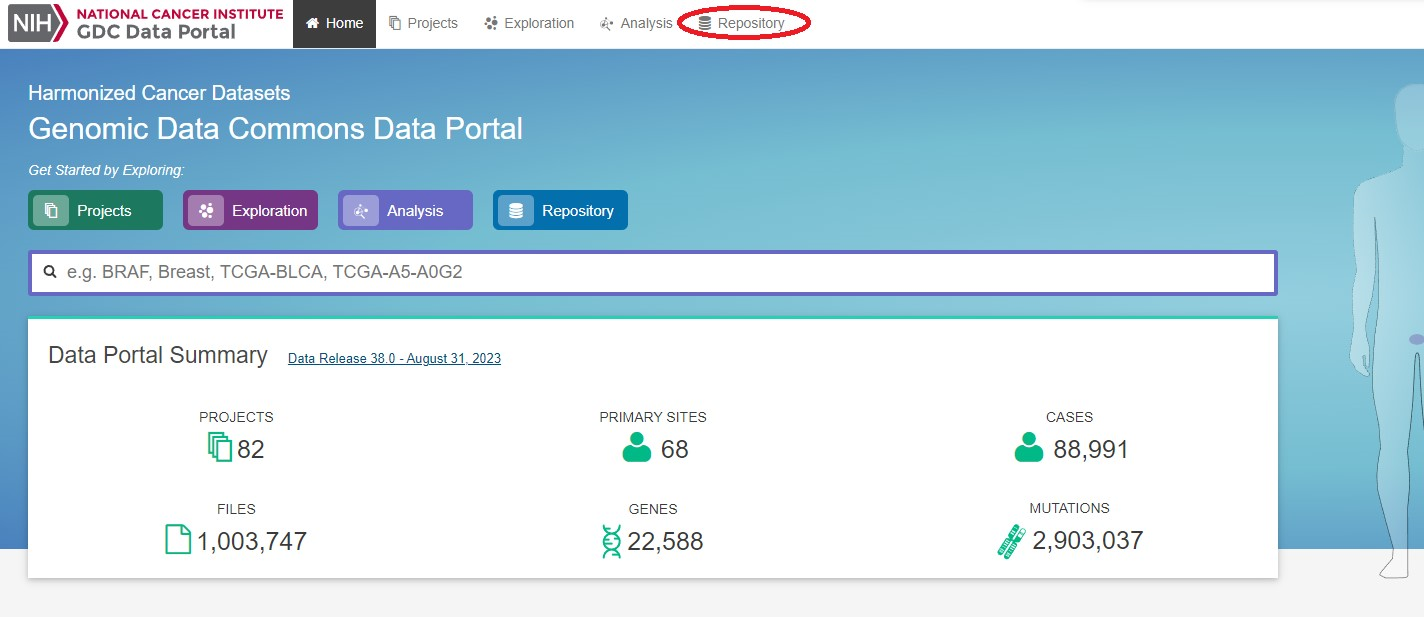This screenshot has width=1424, height=617.
Task: Click the violet Analysis button
Action: coord(405,210)
